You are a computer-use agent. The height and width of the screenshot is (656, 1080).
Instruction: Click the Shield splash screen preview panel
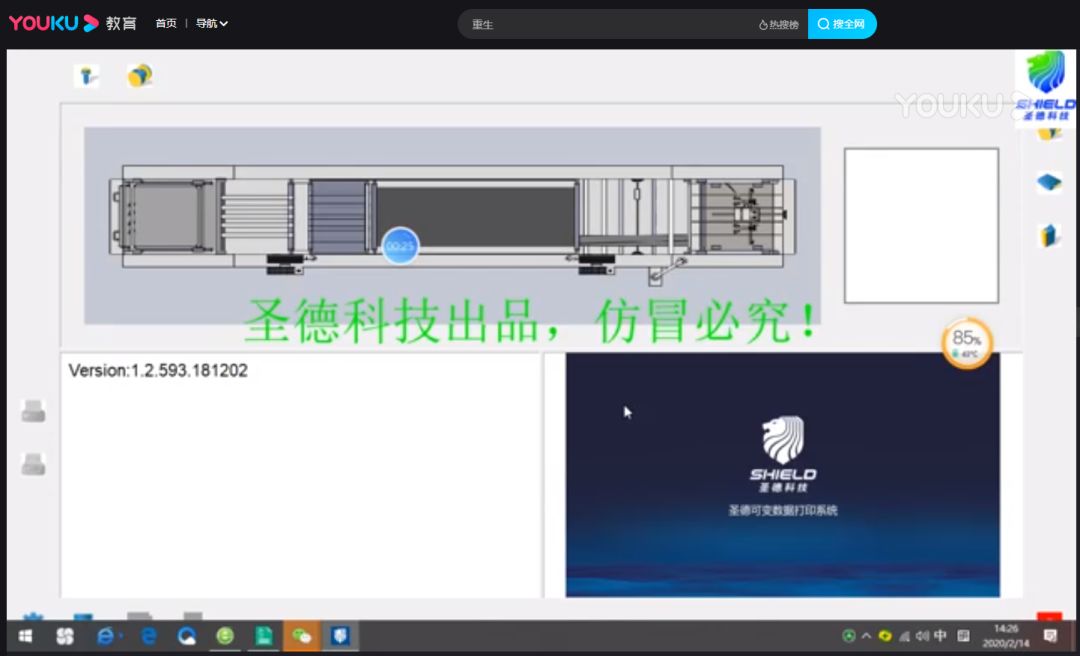click(x=782, y=475)
